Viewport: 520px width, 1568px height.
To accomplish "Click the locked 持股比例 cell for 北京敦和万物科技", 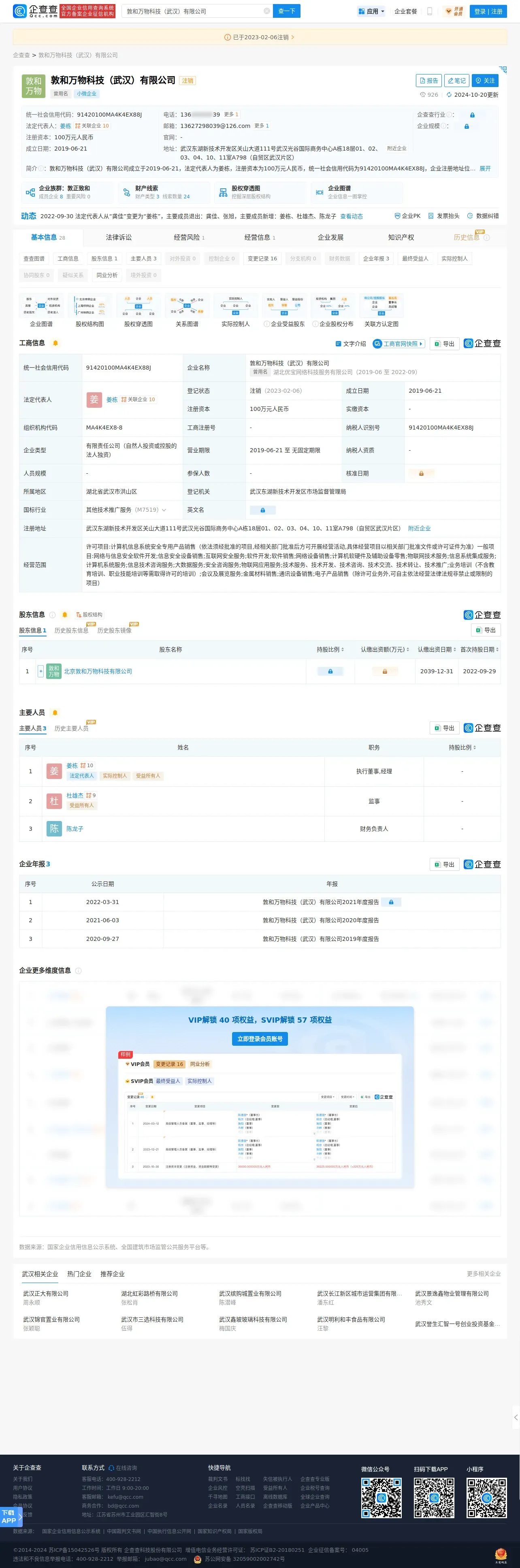I will 330,671.
